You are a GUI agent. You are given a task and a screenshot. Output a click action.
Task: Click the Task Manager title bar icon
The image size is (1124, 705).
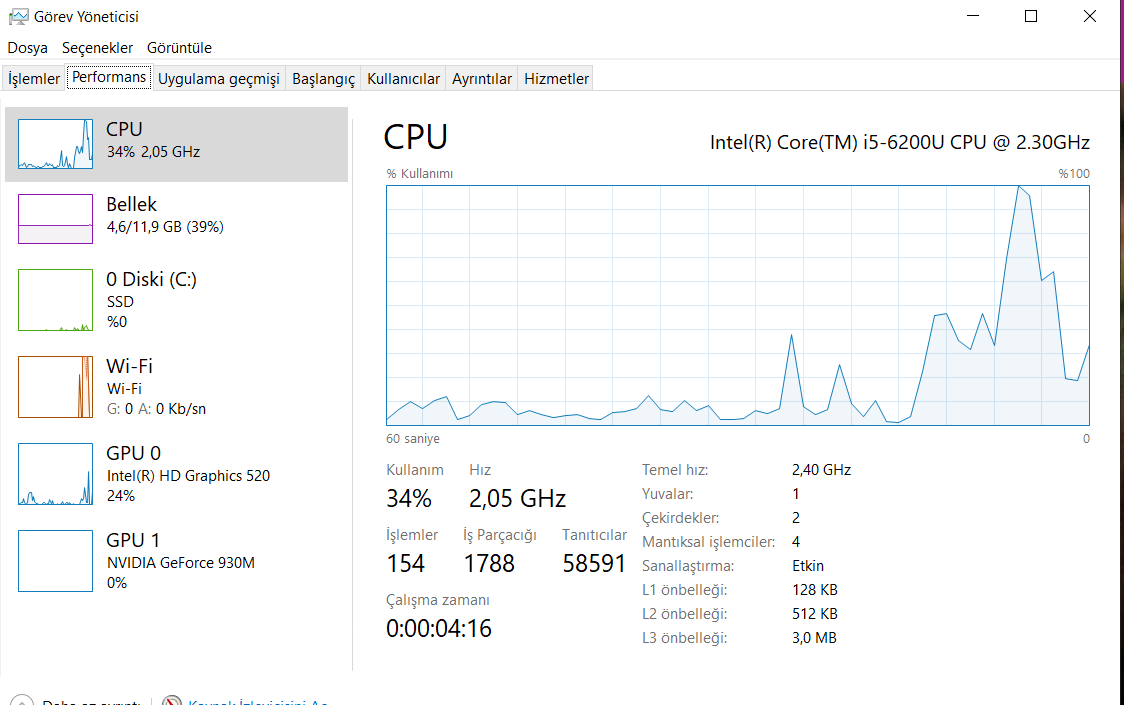click(18, 16)
